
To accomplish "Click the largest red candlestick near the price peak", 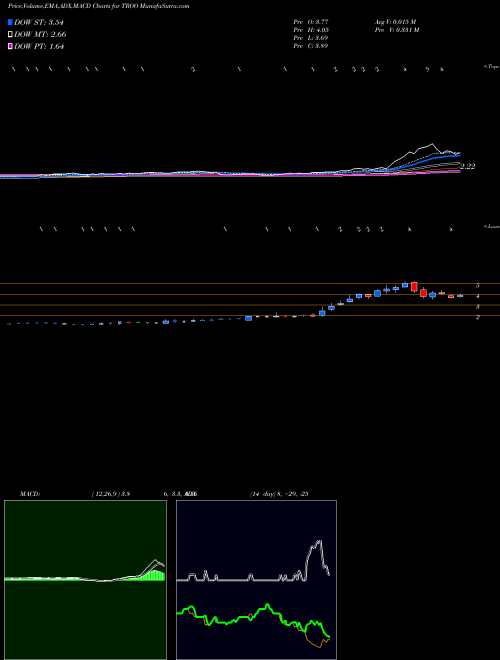I will click(x=414, y=287).
